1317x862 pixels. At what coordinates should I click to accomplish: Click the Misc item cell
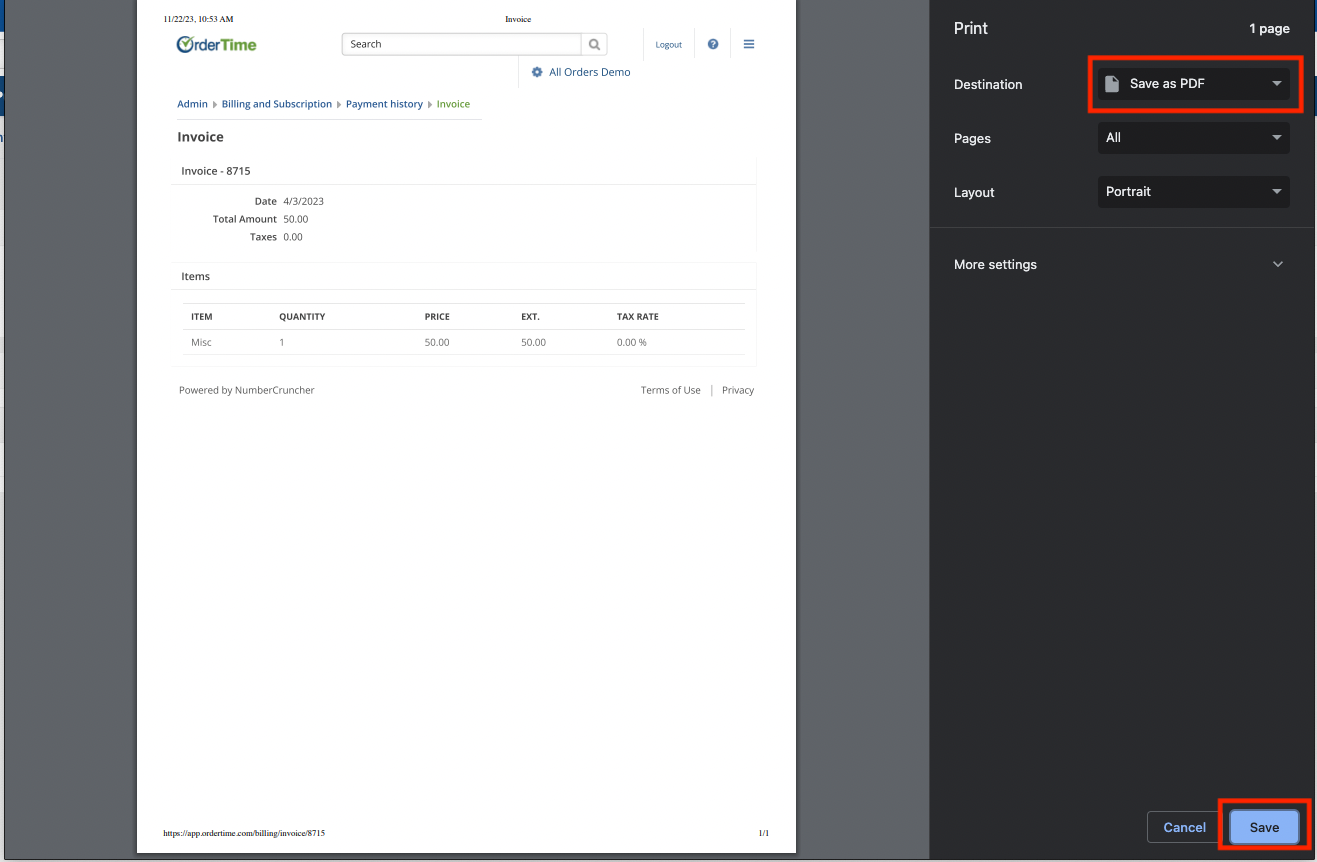click(x=202, y=342)
